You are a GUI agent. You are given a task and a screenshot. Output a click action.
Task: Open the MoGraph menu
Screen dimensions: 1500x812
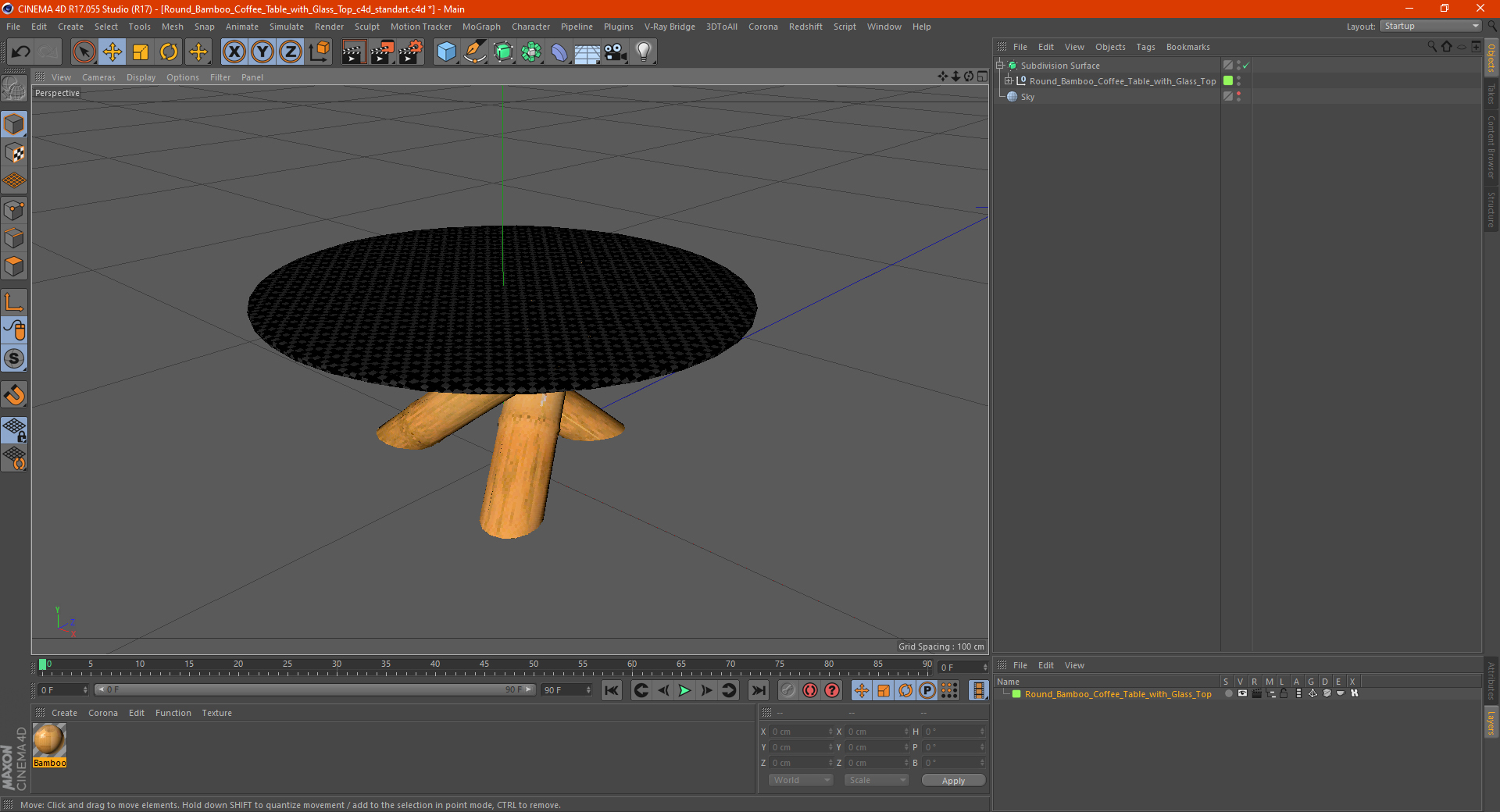pyautogui.click(x=481, y=27)
